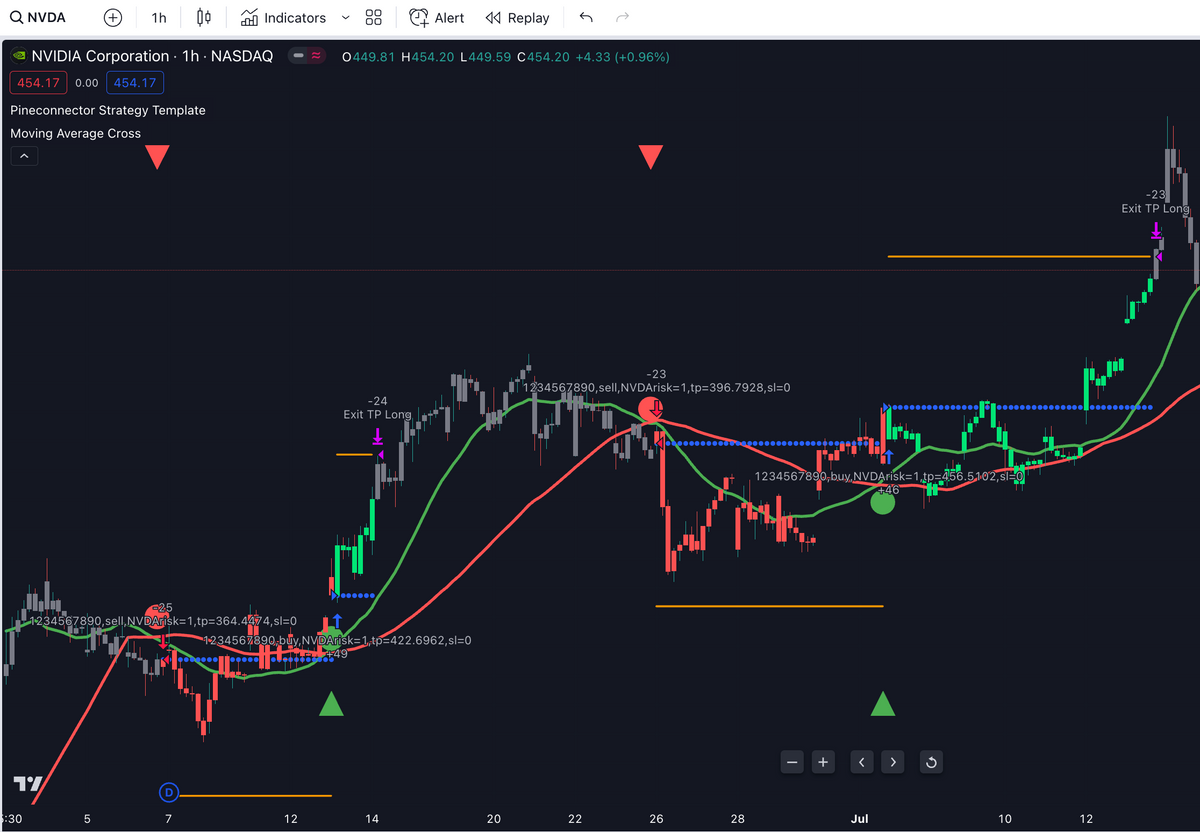Reset chart view with circular arrow button
Viewport: 1200px width, 832px height.
click(x=930, y=762)
